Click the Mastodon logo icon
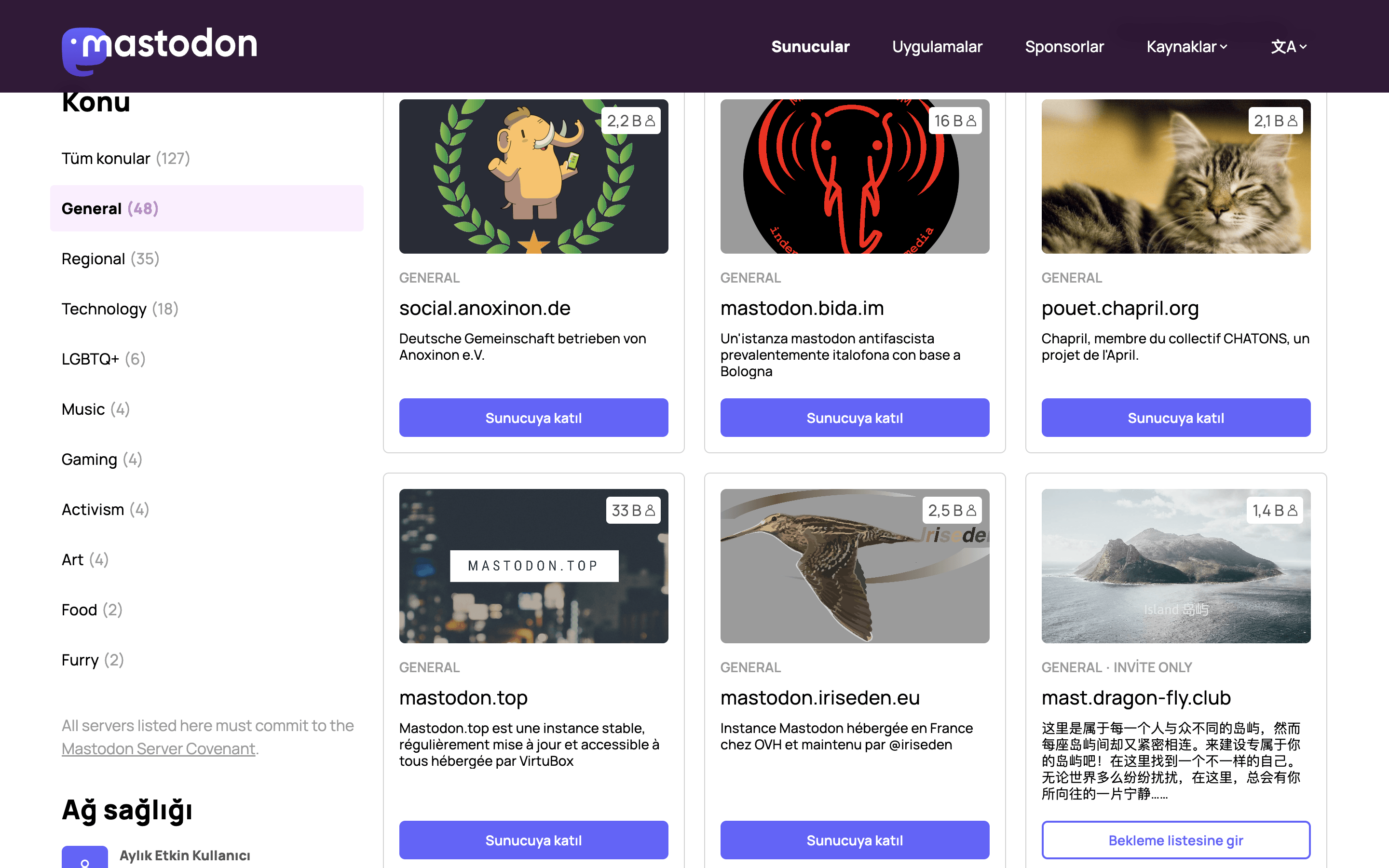 (84, 51)
